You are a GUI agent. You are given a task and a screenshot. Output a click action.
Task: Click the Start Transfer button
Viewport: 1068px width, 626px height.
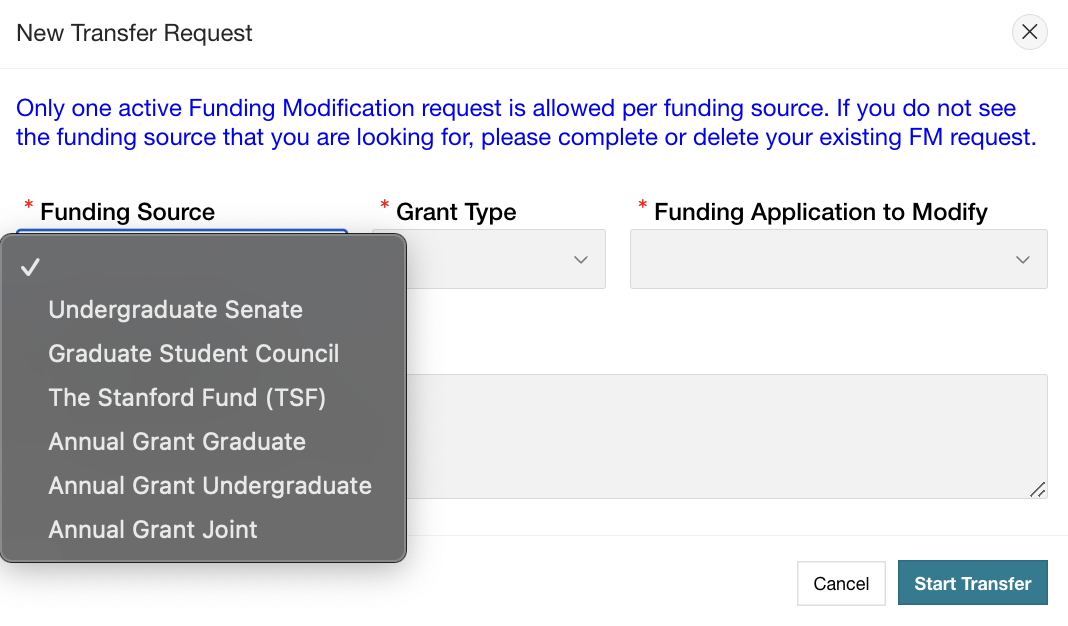(x=972, y=583)
